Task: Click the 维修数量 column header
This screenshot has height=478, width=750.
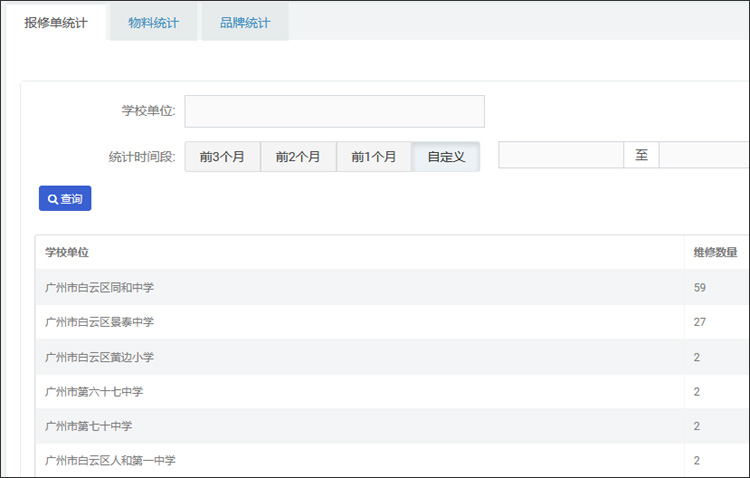Action: (715, 252)
